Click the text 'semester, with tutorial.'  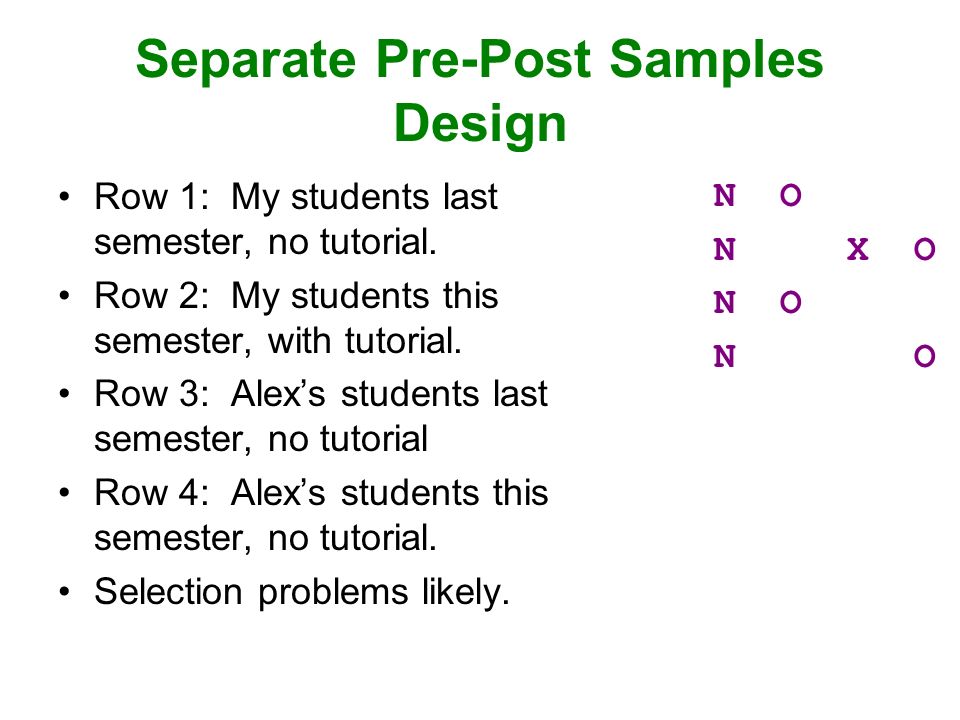click(278, 341)
